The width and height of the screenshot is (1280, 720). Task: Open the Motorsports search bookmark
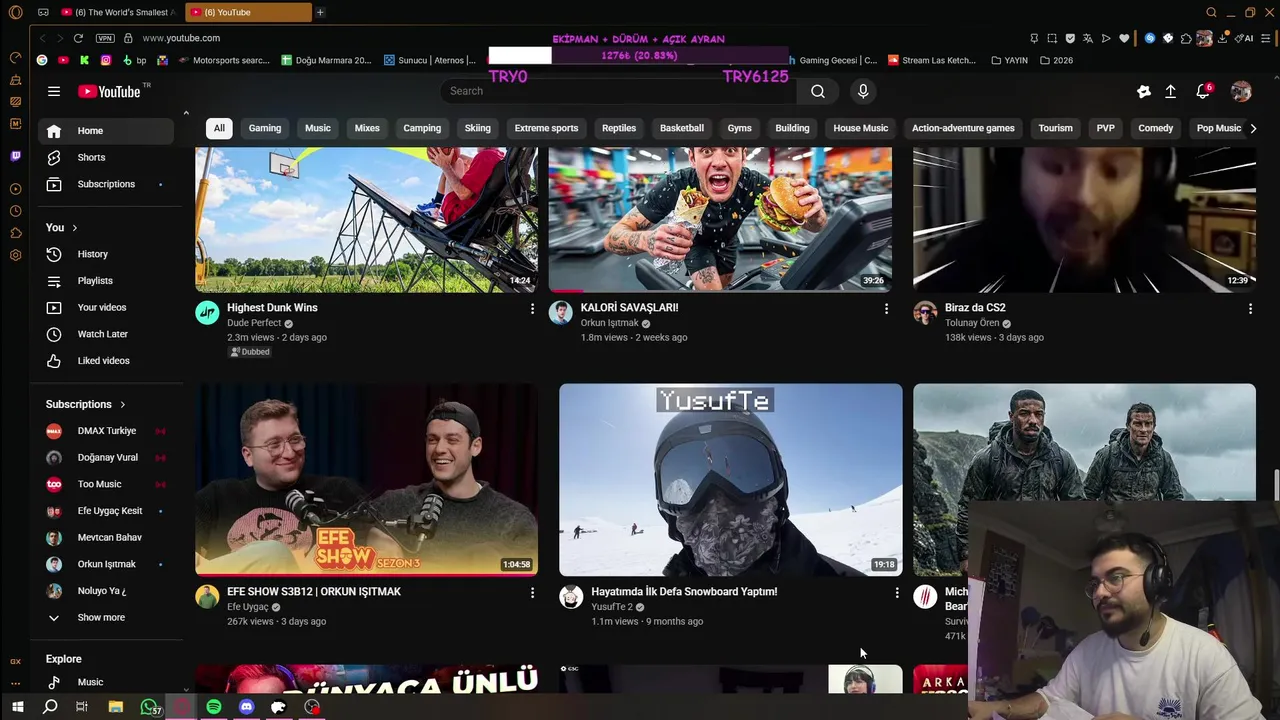(x=224, y=60)
